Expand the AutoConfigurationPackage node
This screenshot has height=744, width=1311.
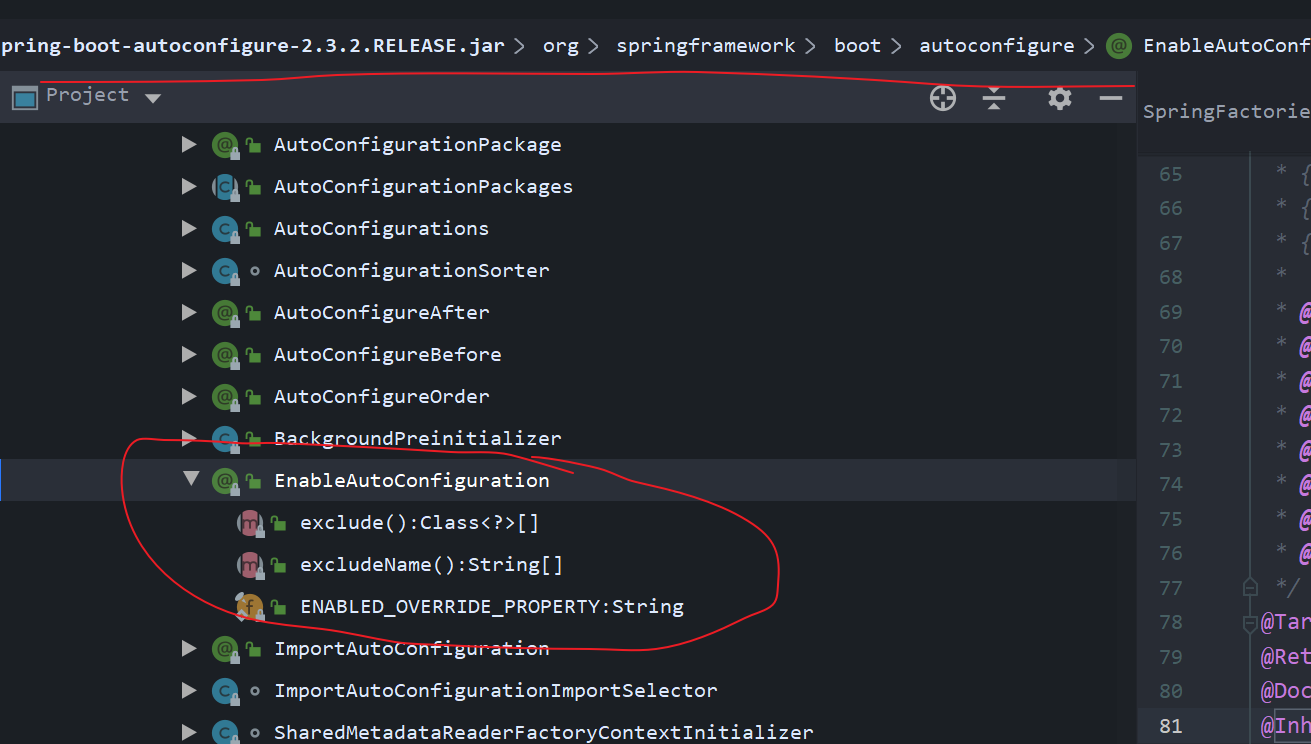point(188,145)
